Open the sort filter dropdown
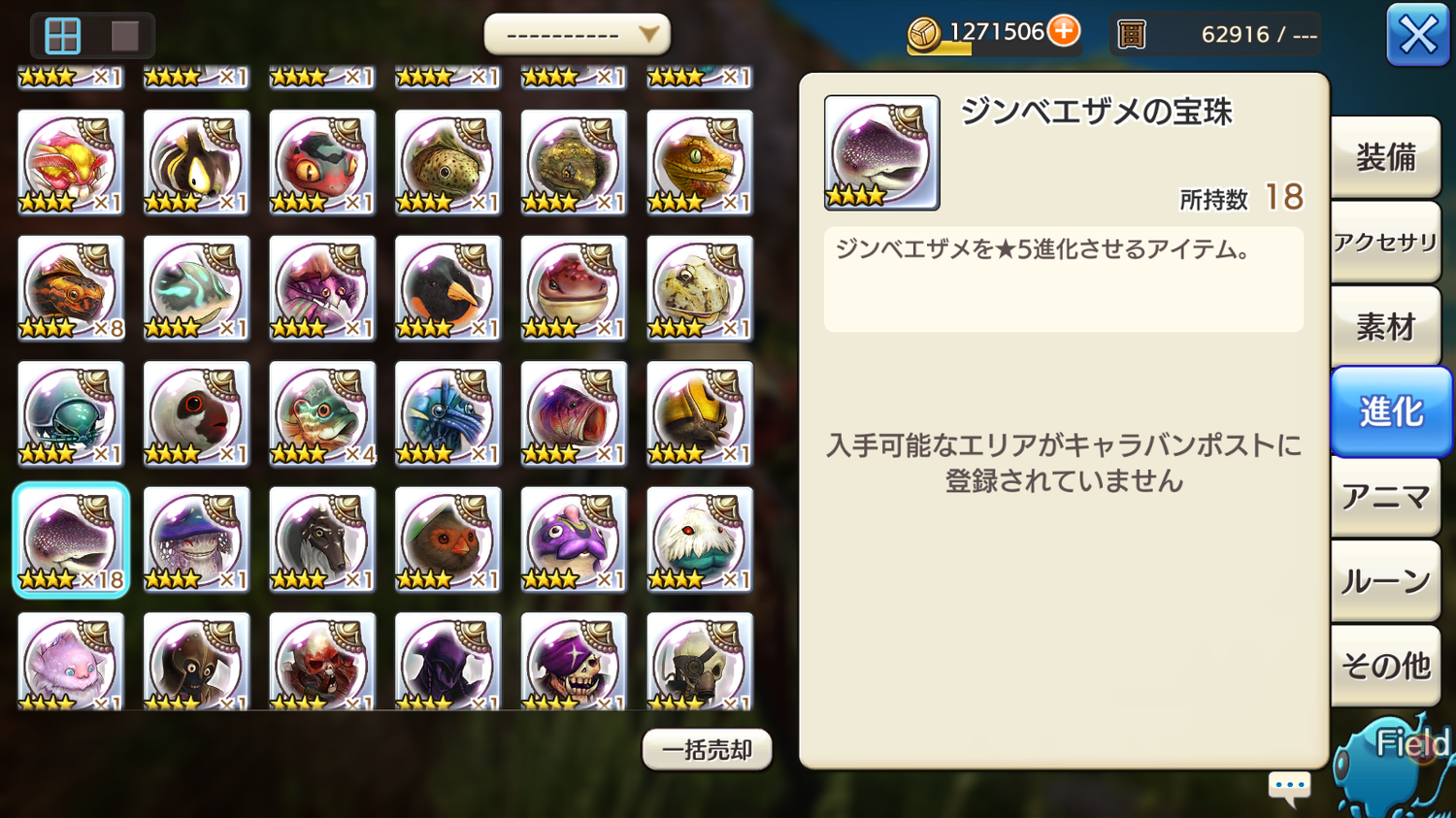Viewport: 1456px width, 818px height. 578,35
